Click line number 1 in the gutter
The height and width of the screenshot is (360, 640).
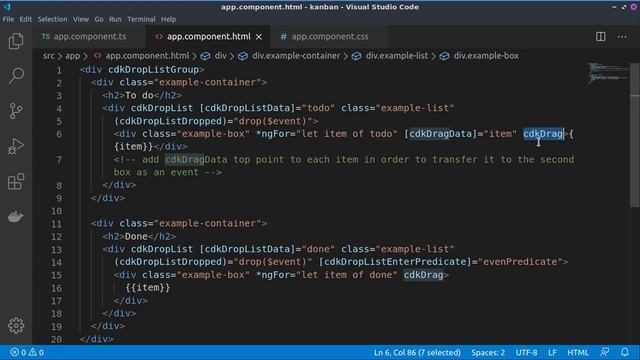(59, 70)
